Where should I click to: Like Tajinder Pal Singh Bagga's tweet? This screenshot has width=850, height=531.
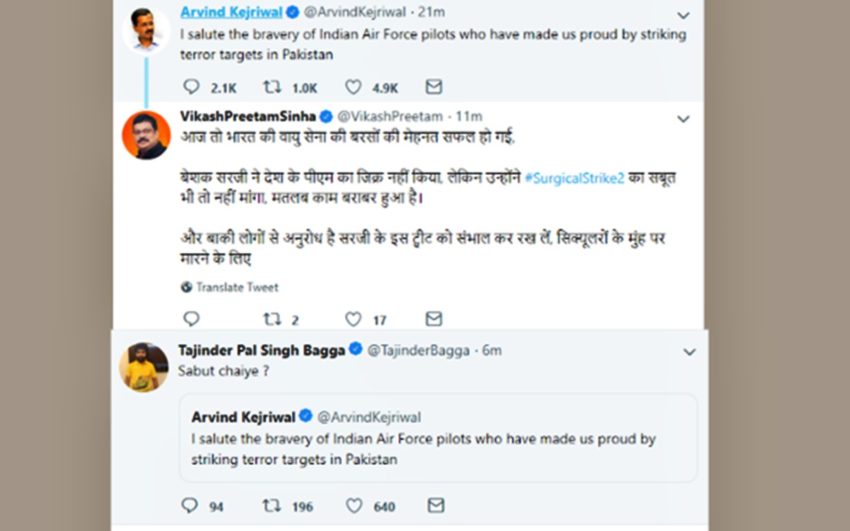[x=353, y=506]
